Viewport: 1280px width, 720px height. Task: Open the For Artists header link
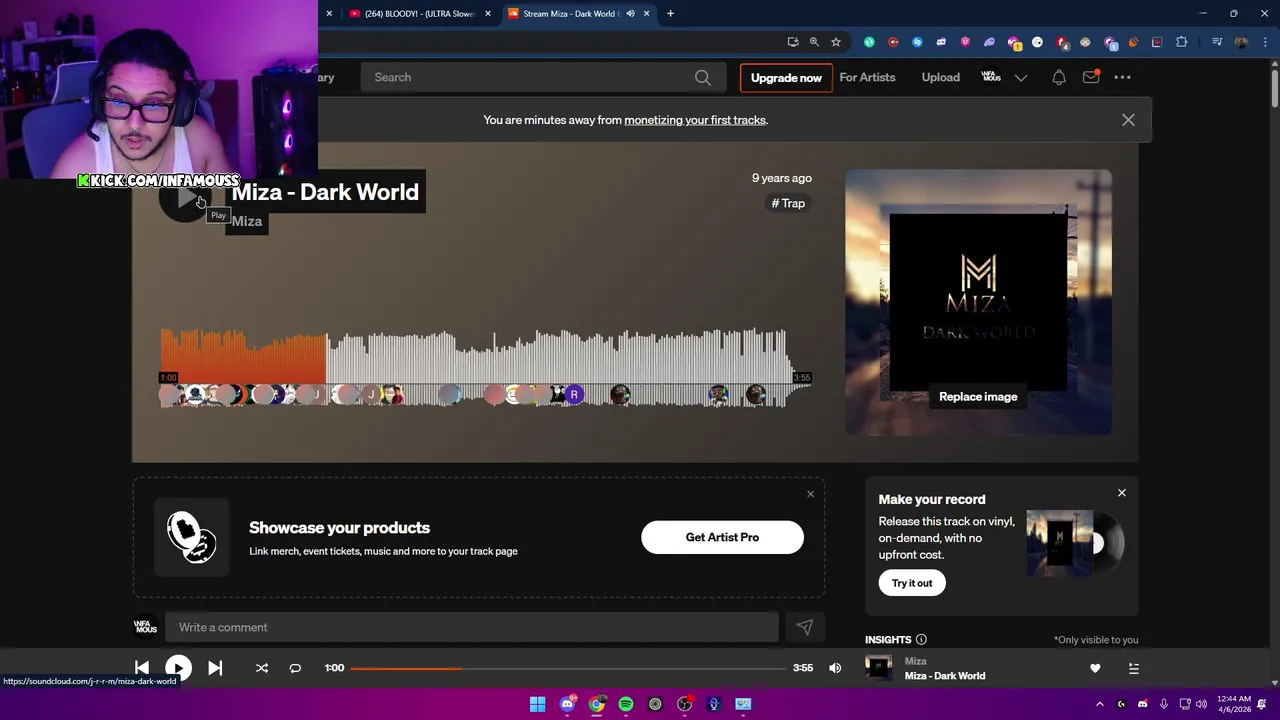tap(867, 77)
